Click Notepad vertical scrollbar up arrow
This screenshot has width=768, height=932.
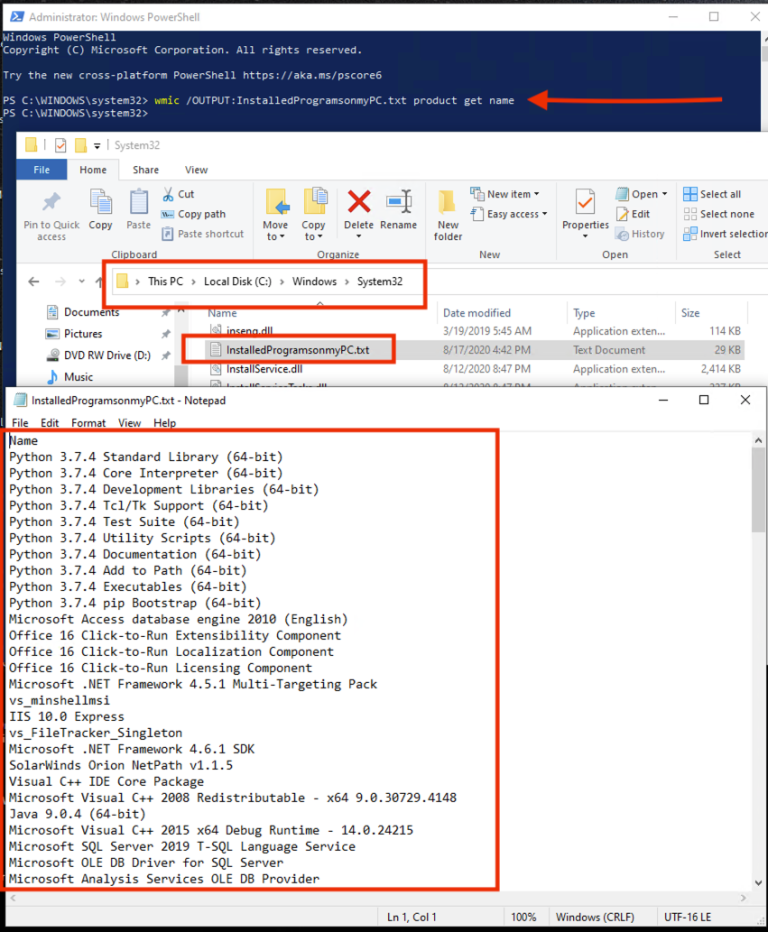(x=758, y=440)
